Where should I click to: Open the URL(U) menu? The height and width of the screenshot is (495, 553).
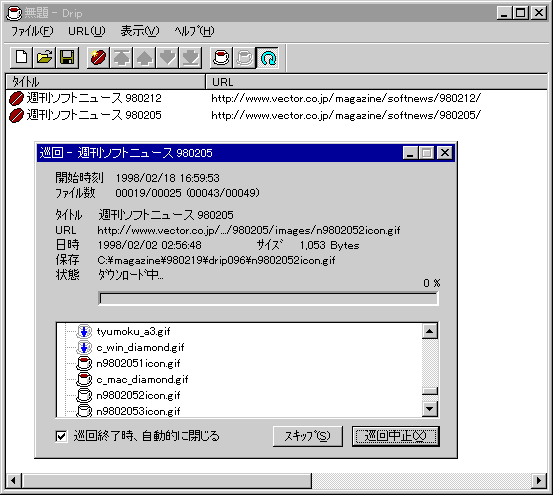pos(87,31)
